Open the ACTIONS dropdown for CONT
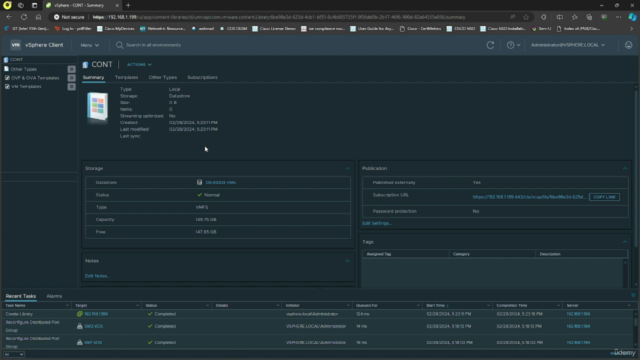 139,64
